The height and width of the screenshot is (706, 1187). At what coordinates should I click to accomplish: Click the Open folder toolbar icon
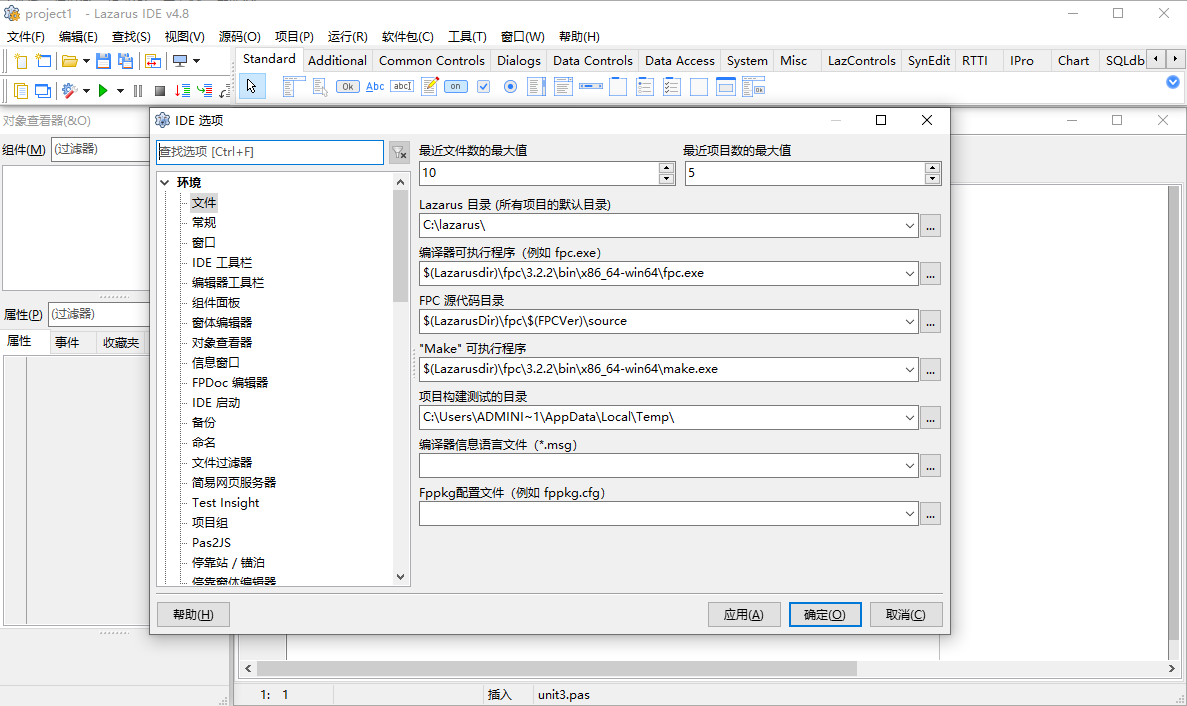tap(70, 61)
